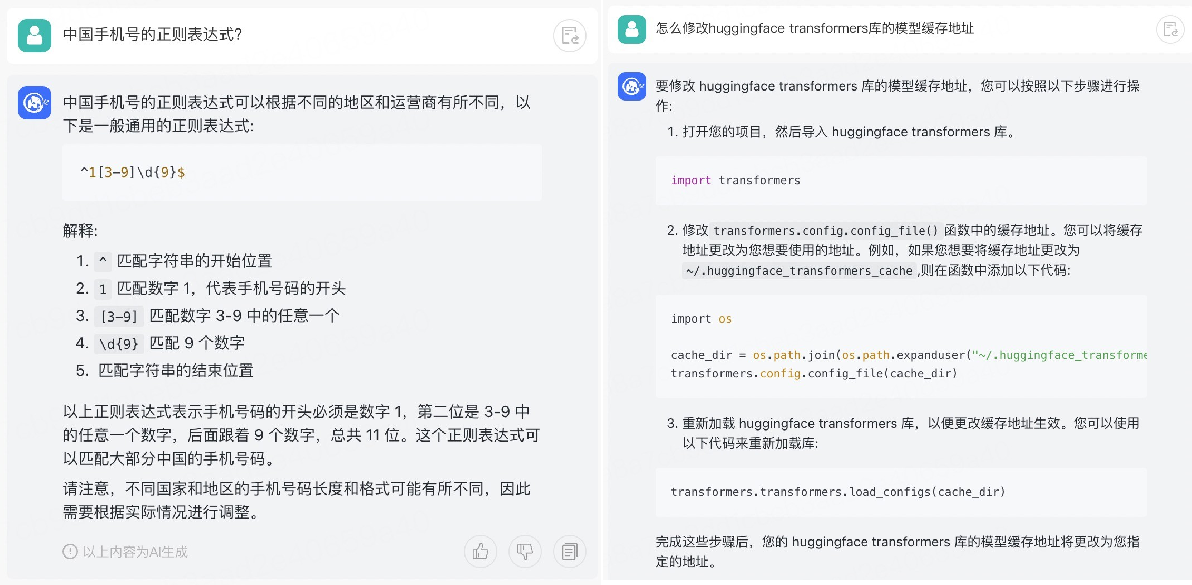Toggle thumbs up on the regex answer

[480, 551]
